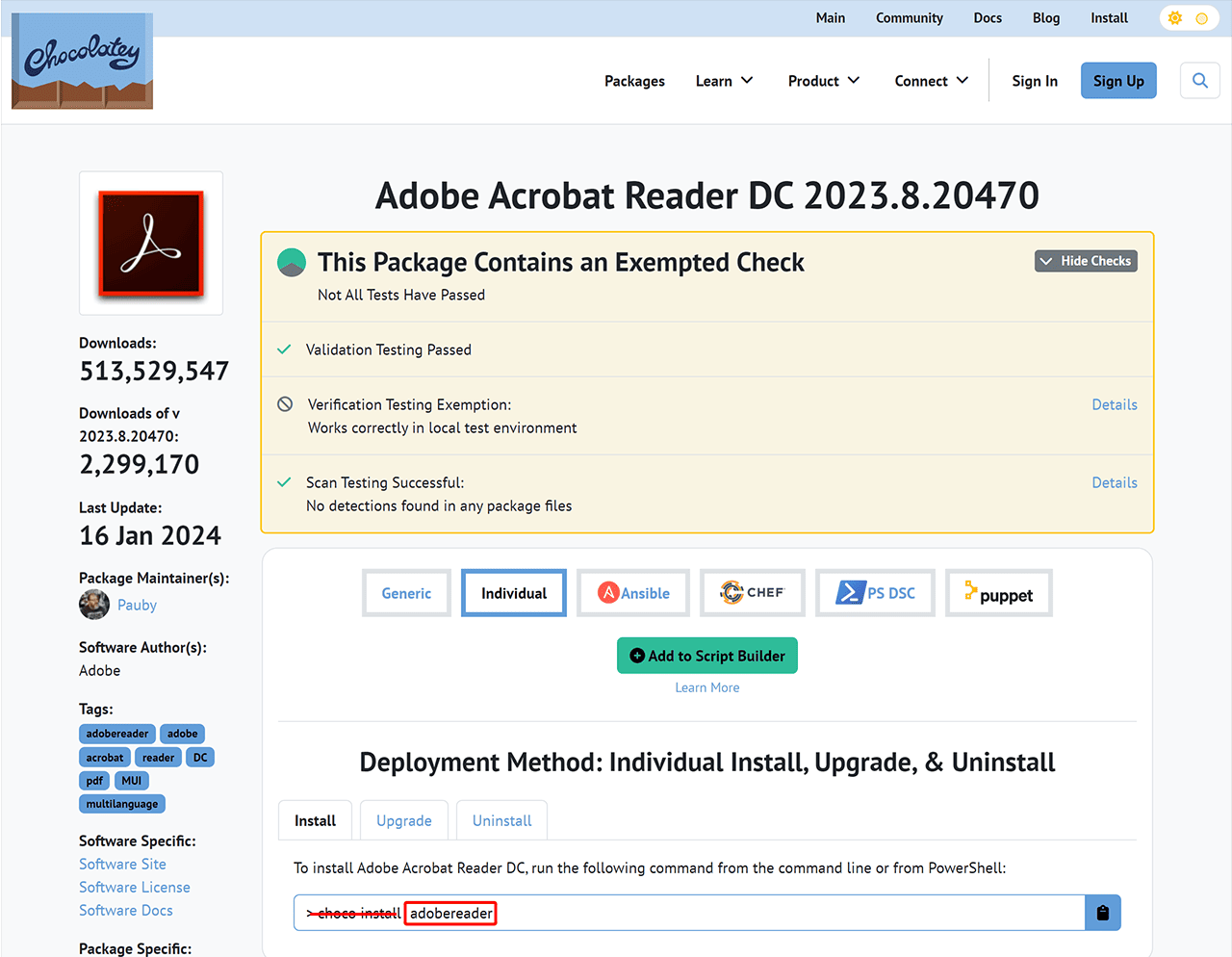Select the Chef deployment method
Viewport: 1232px width, 957px height.
753,593
